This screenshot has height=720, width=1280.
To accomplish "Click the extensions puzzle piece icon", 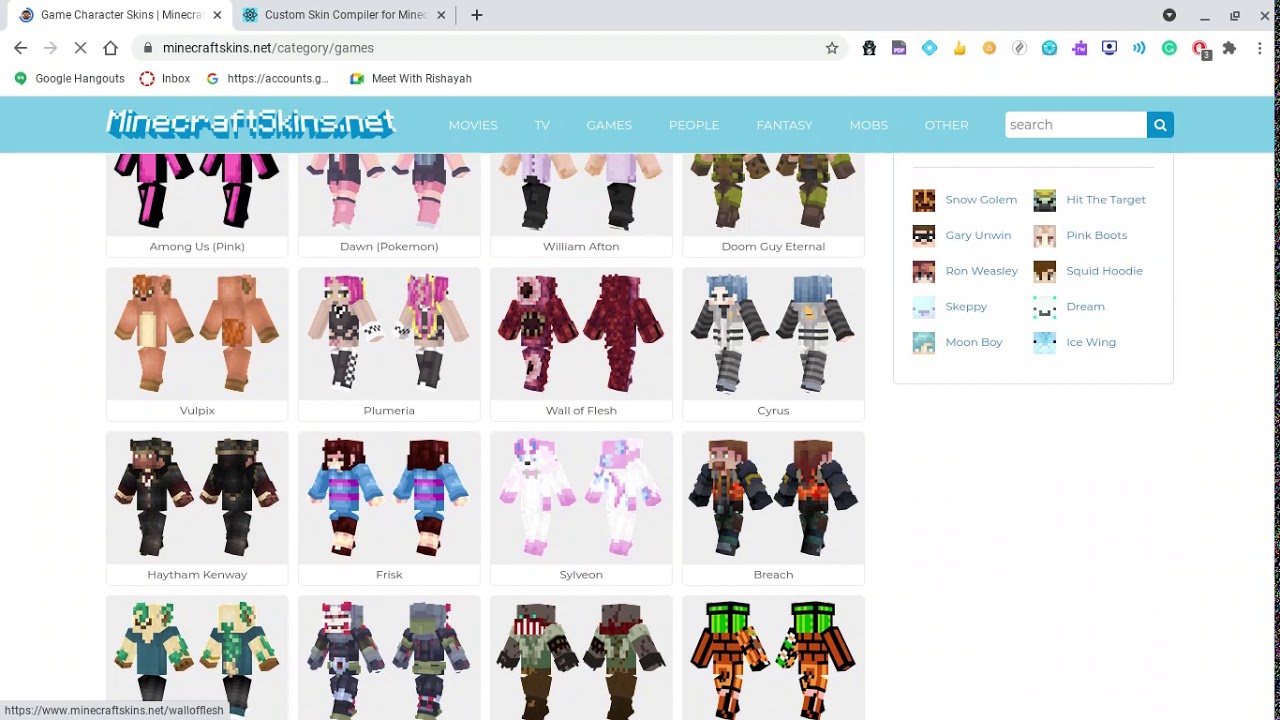I will tap(1229, 47).
